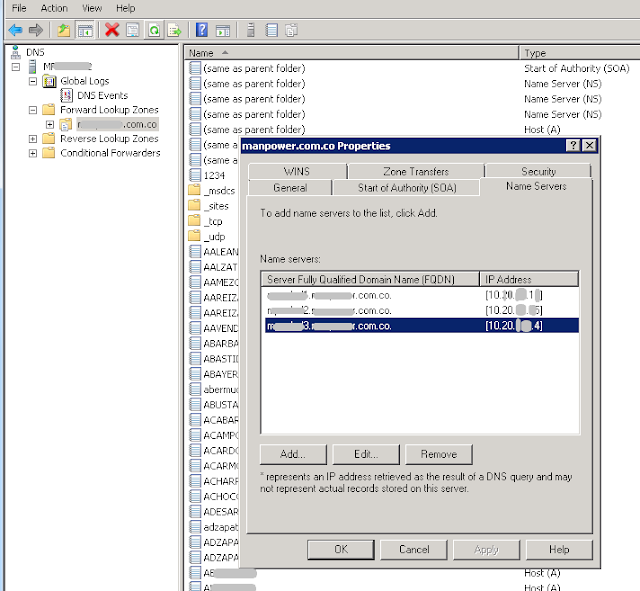Select the Conditional Forwarders tree item
Screen dimensions: 640x591
110,153
